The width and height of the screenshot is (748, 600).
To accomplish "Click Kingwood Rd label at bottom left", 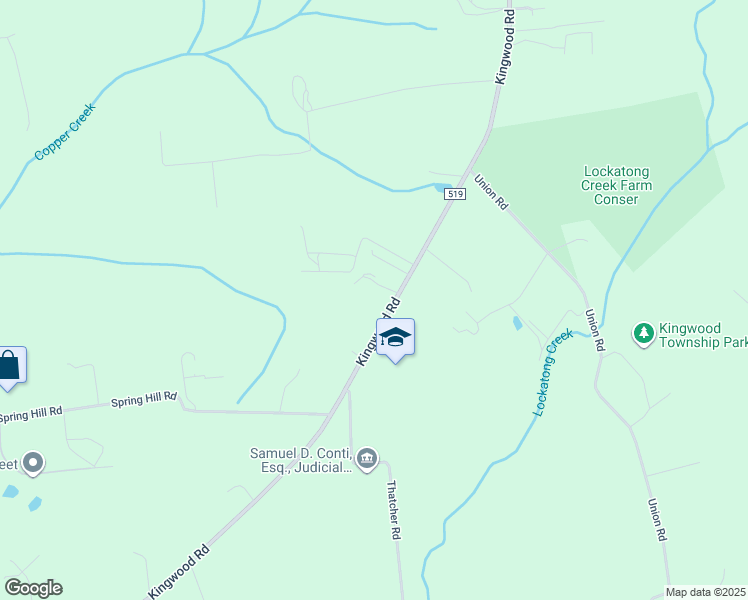I will [179, 571].
